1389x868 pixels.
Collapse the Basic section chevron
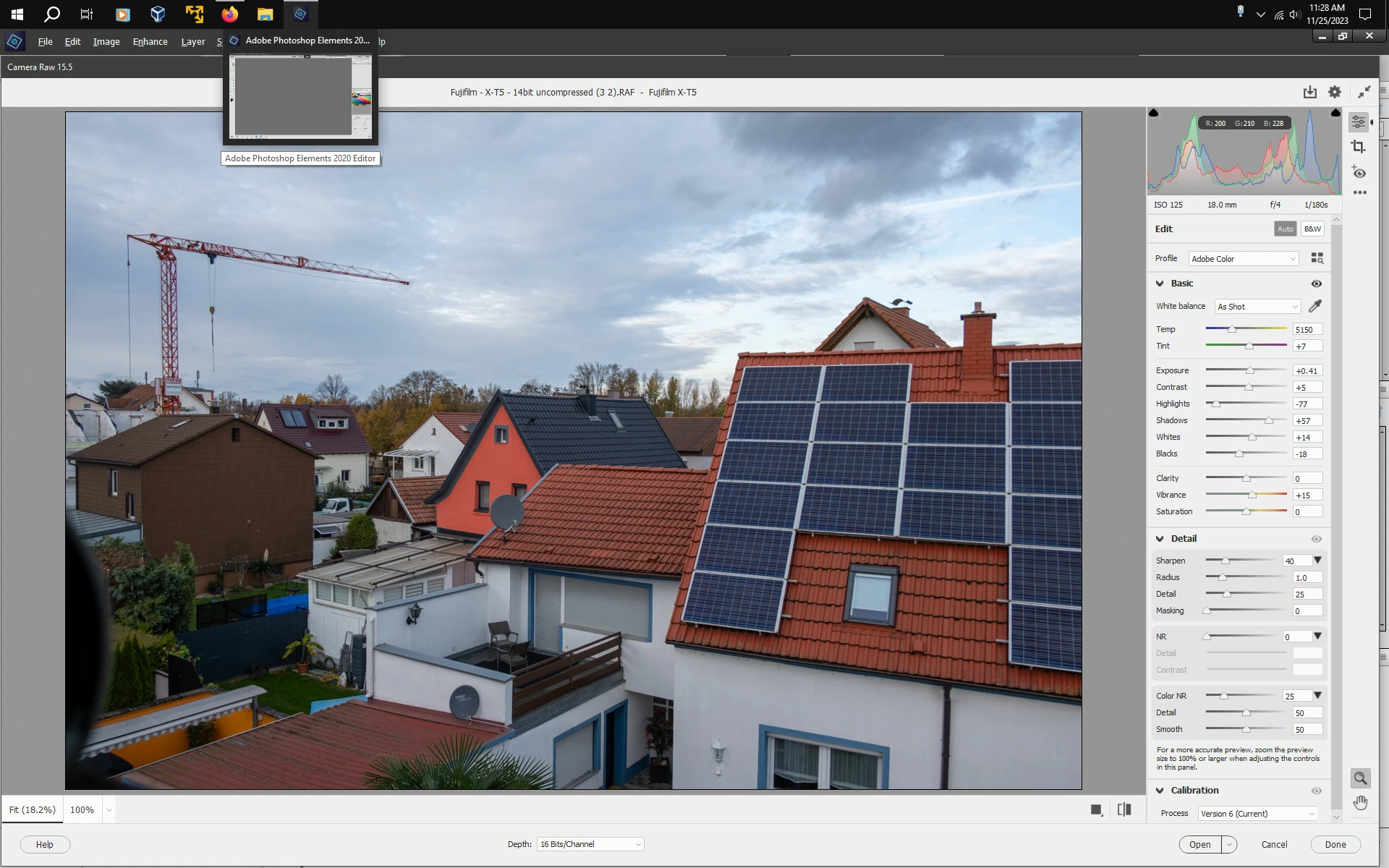point(1160,284)
